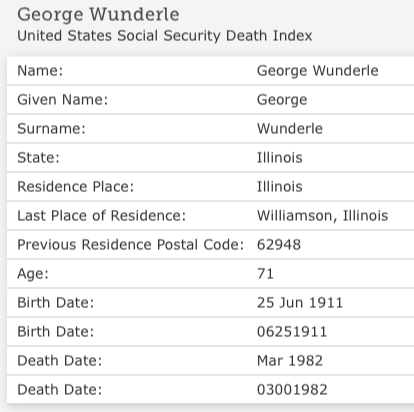Click the Previous Residence Postal Code label

130,245
